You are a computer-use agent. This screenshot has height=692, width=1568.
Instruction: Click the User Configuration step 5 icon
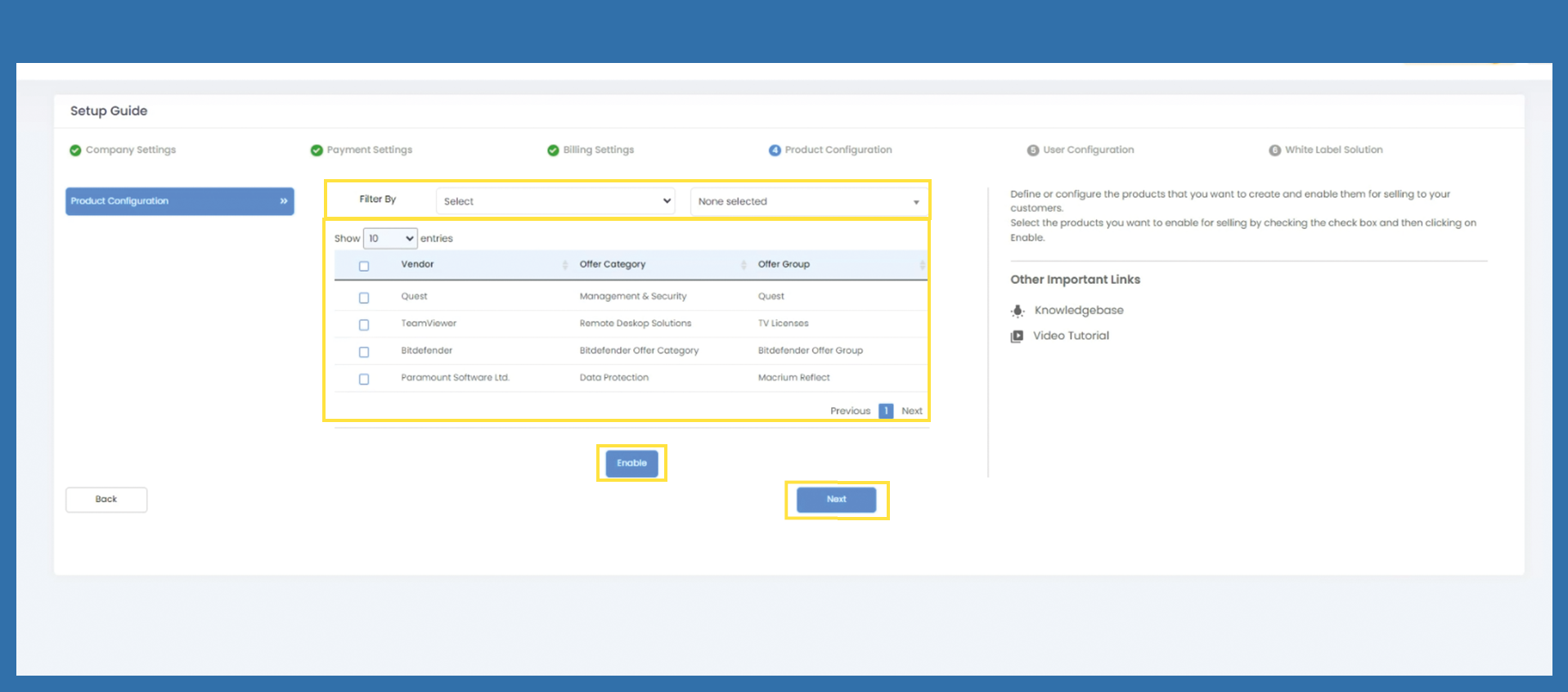(x=1032, y=151)
